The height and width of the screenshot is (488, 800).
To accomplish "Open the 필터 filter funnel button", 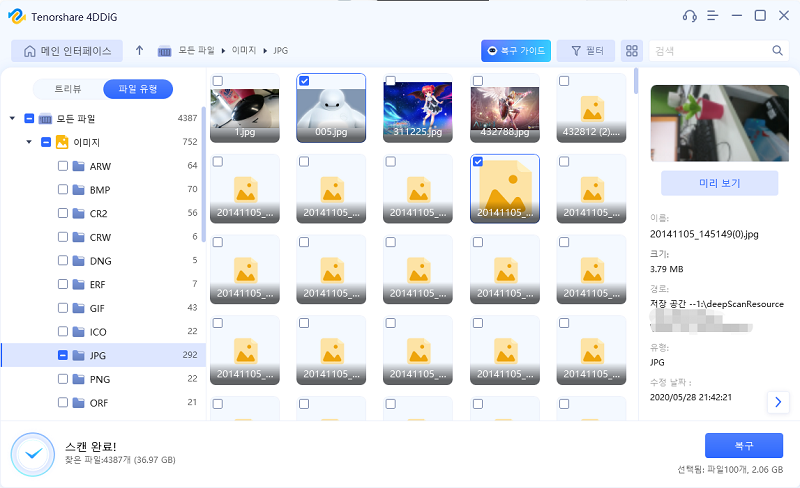I will (586, 51).
